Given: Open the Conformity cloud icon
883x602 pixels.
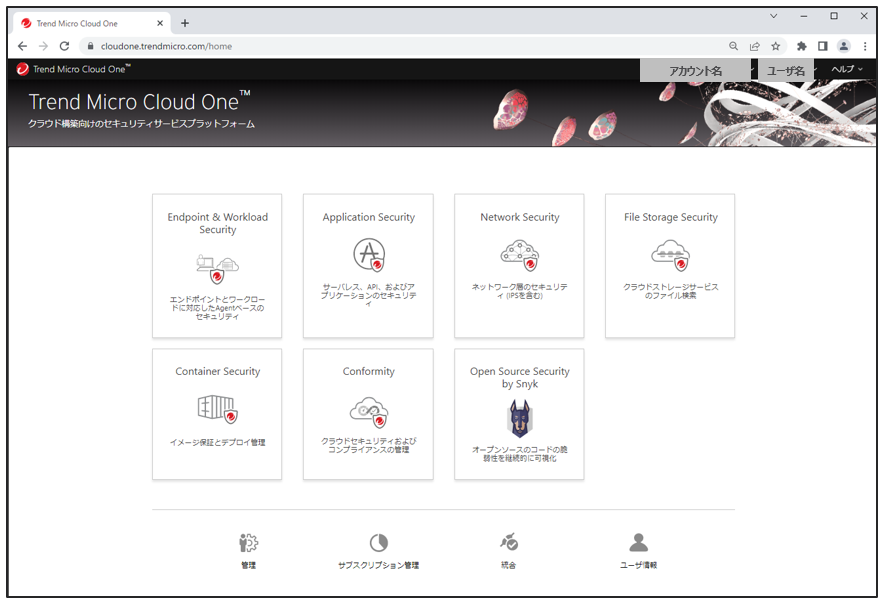Looking at the screenshot, I should click(368, 409).
